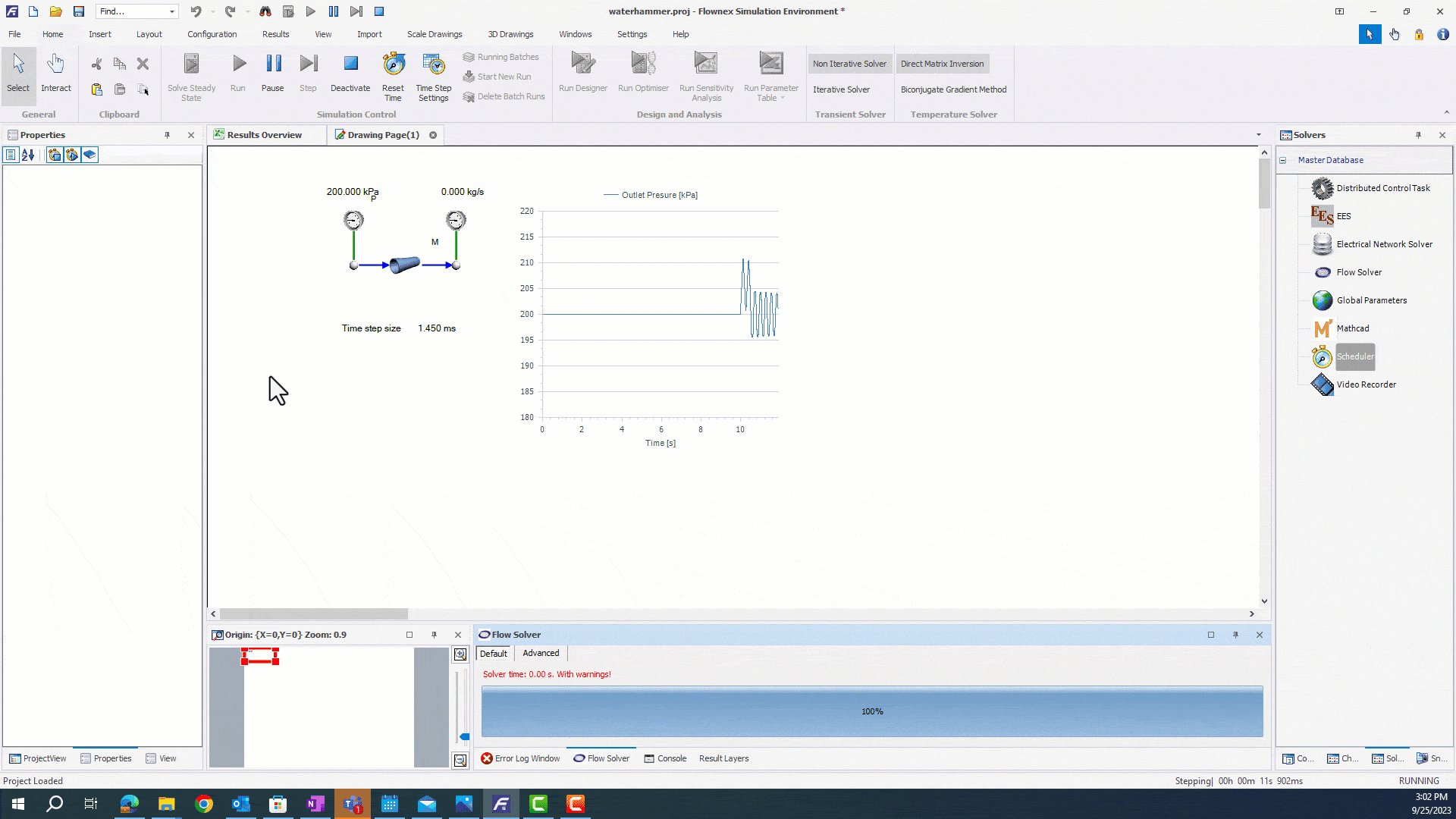Click the Save icon in quick toolbar
The width and height of the screenshot is (1456, 819).
click(x=79, y=11)
